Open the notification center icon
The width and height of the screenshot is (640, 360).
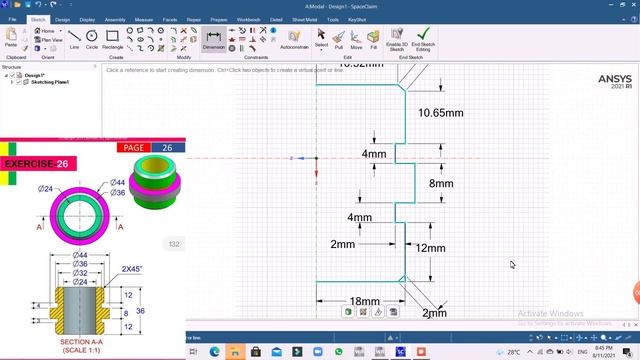[627, 352]
